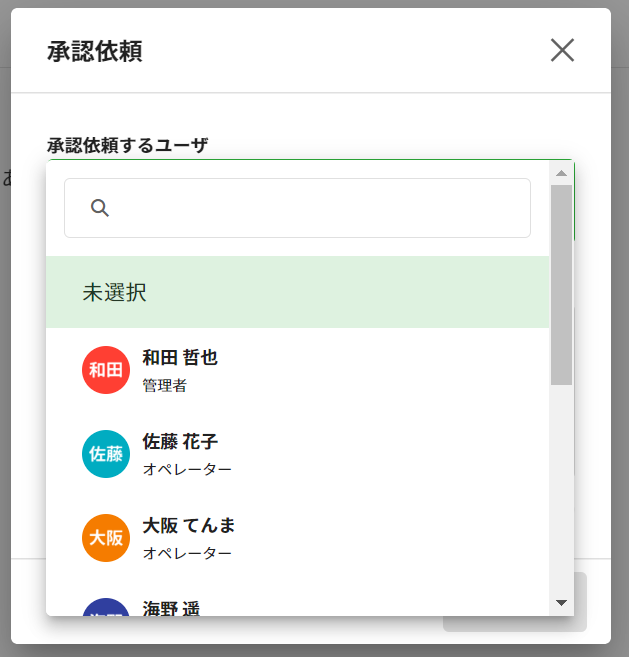Screen dimensions: 629x657
Task: Click the partially visible blue 海野 avatar
Action: click(x=106, y=607)
